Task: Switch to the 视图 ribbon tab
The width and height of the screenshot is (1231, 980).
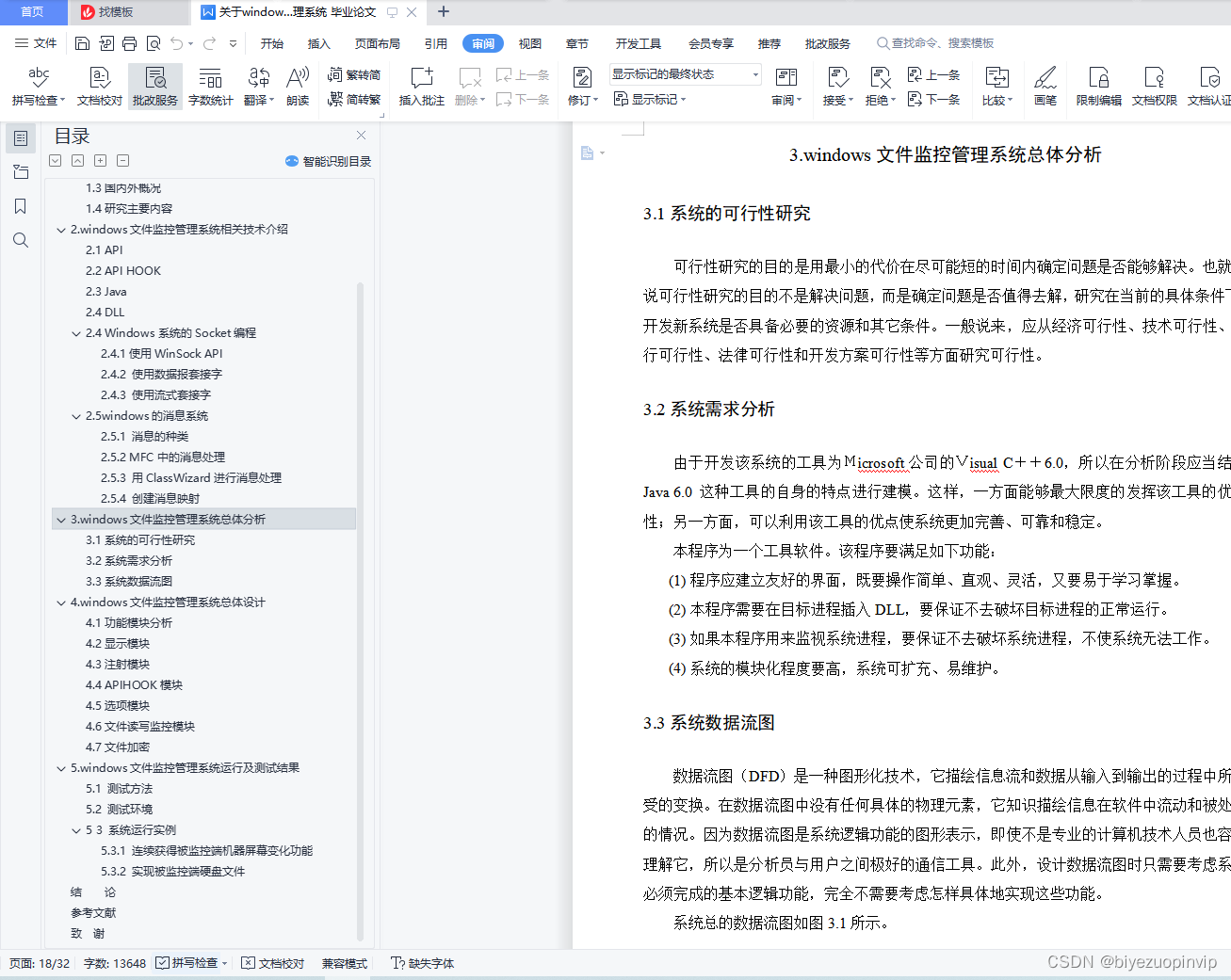Action: tap(530, 43)
